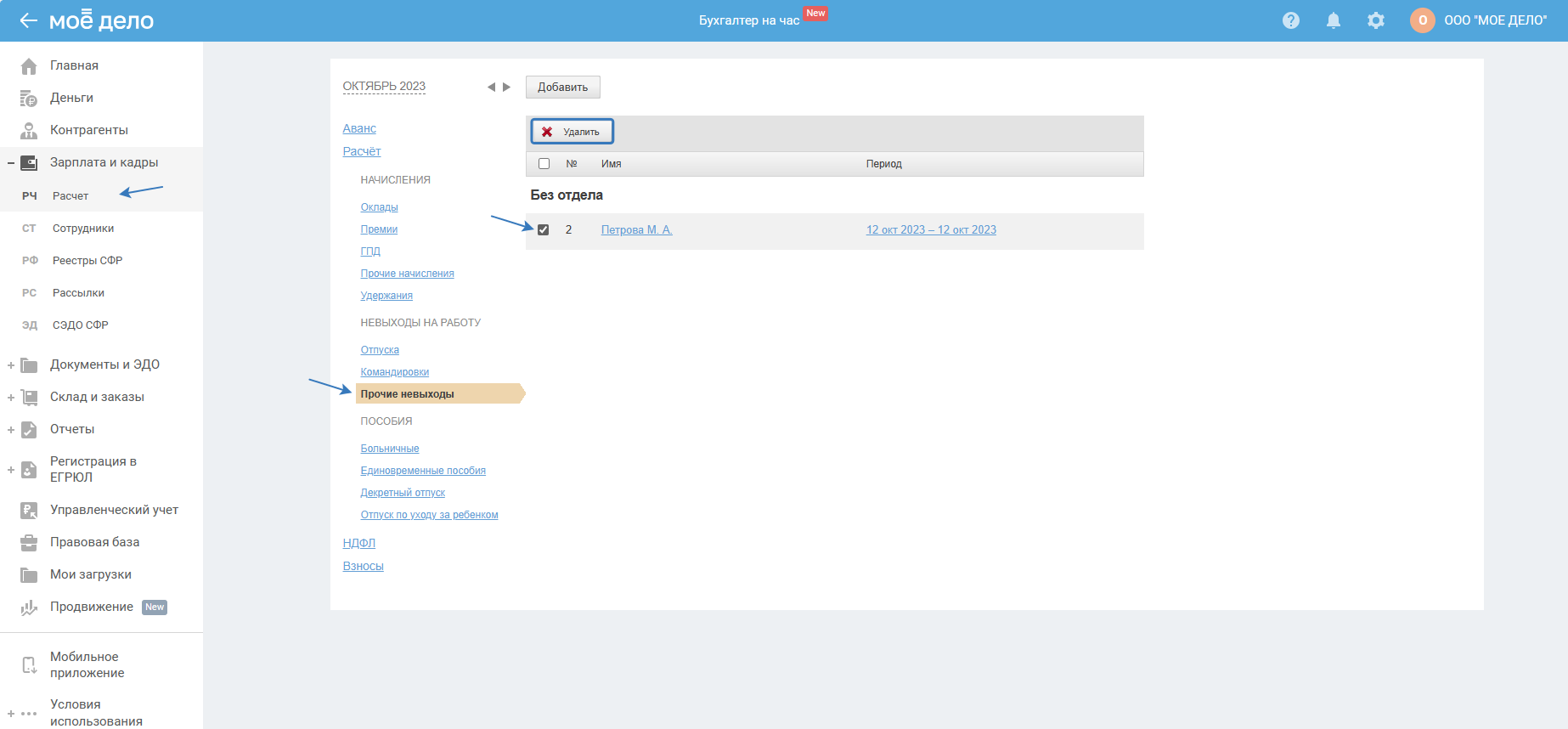Screen dimensions: 1568x729
Task: Open the ОКТЯБРЬ 2023 period selector
Action: point(384,87)
